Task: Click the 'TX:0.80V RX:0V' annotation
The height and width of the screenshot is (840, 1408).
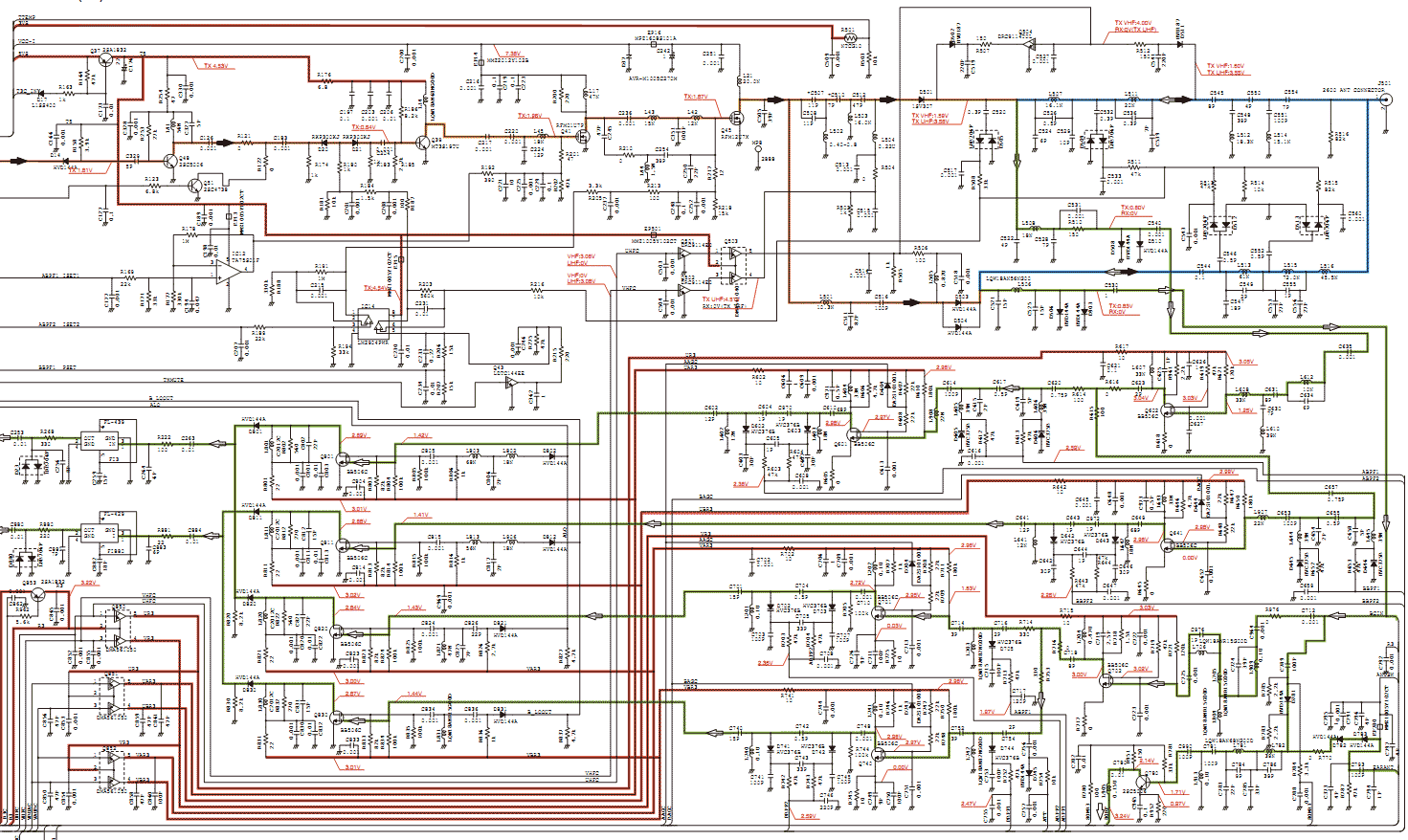Action: tap(1132, 210)
